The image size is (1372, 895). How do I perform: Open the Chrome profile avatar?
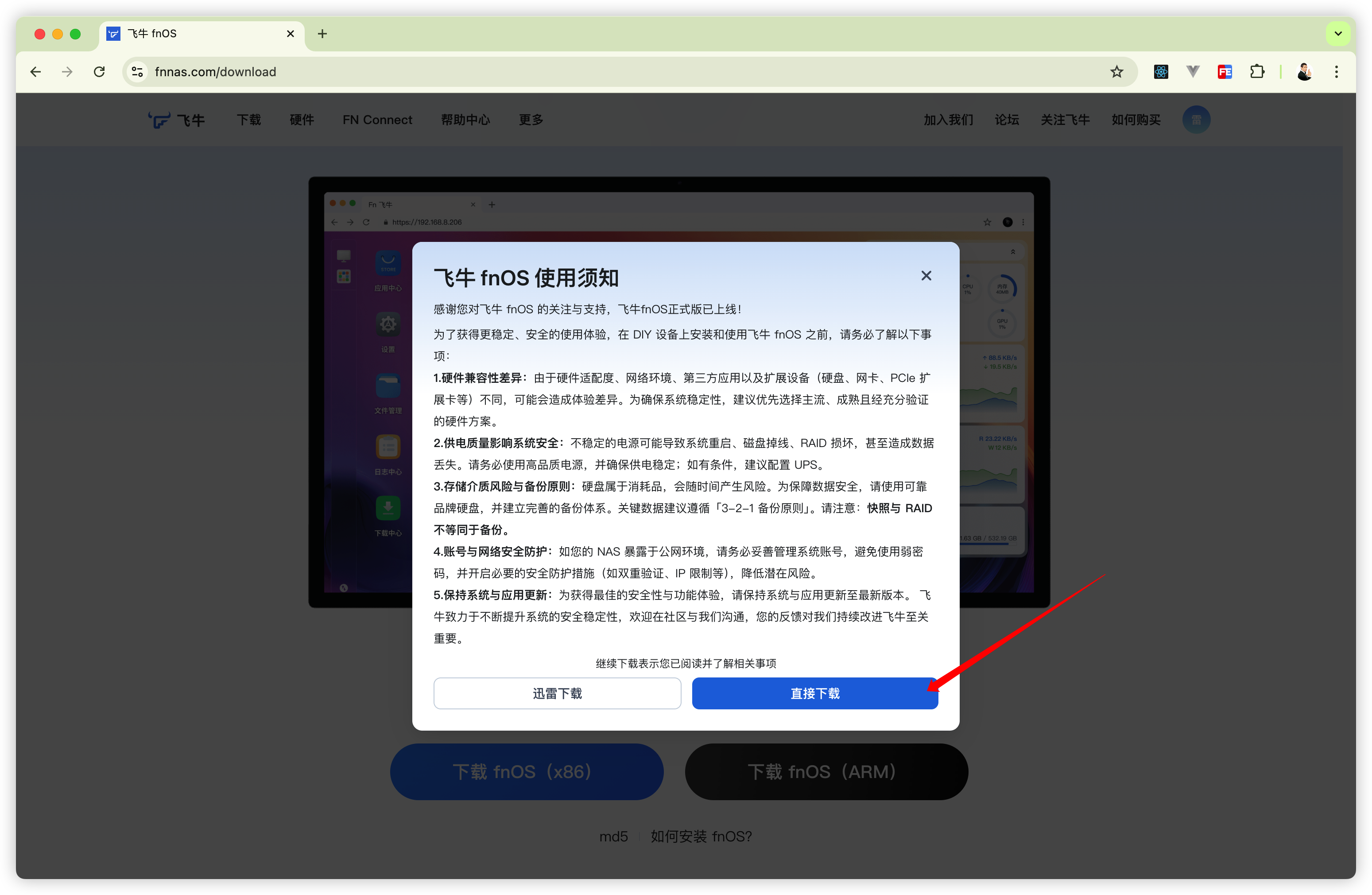pos(1305,71)
